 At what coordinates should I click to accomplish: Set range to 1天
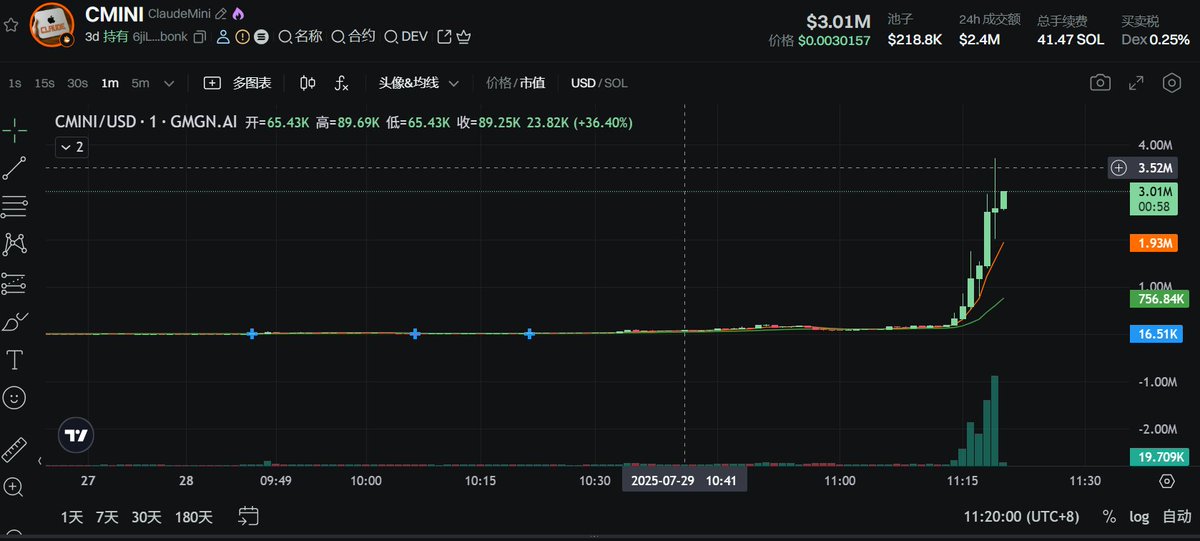tap(72, 517)
